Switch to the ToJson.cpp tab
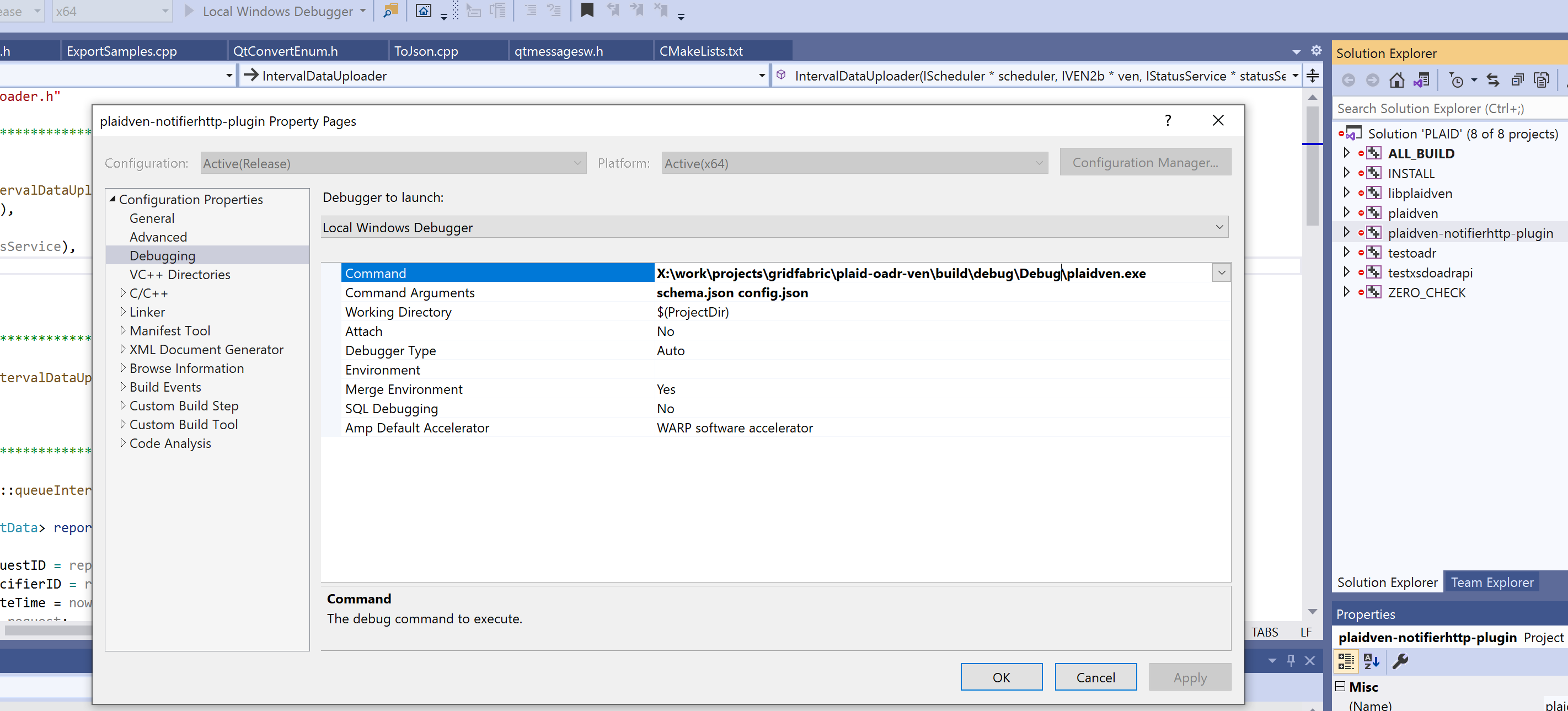 click(426, 51)
